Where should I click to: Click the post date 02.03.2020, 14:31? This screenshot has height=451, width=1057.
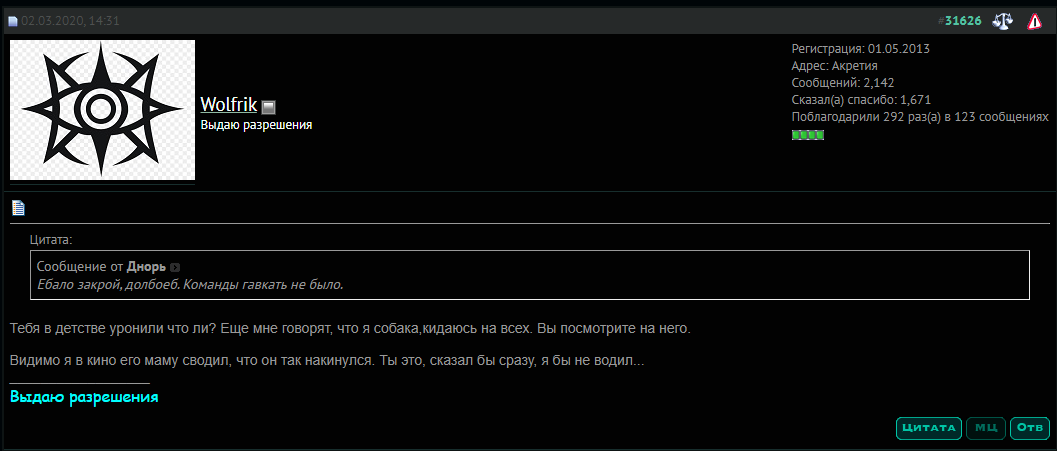[70, 21]
